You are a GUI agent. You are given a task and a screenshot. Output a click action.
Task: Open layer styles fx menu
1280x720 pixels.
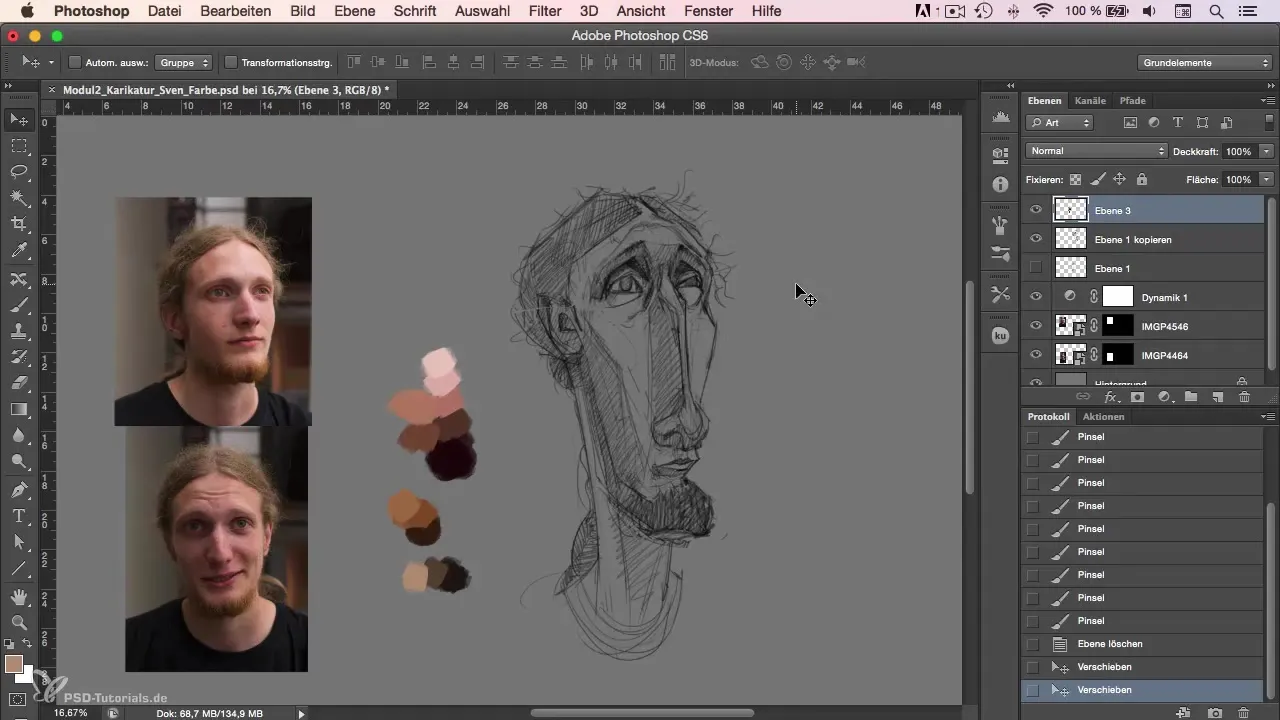1111,397
